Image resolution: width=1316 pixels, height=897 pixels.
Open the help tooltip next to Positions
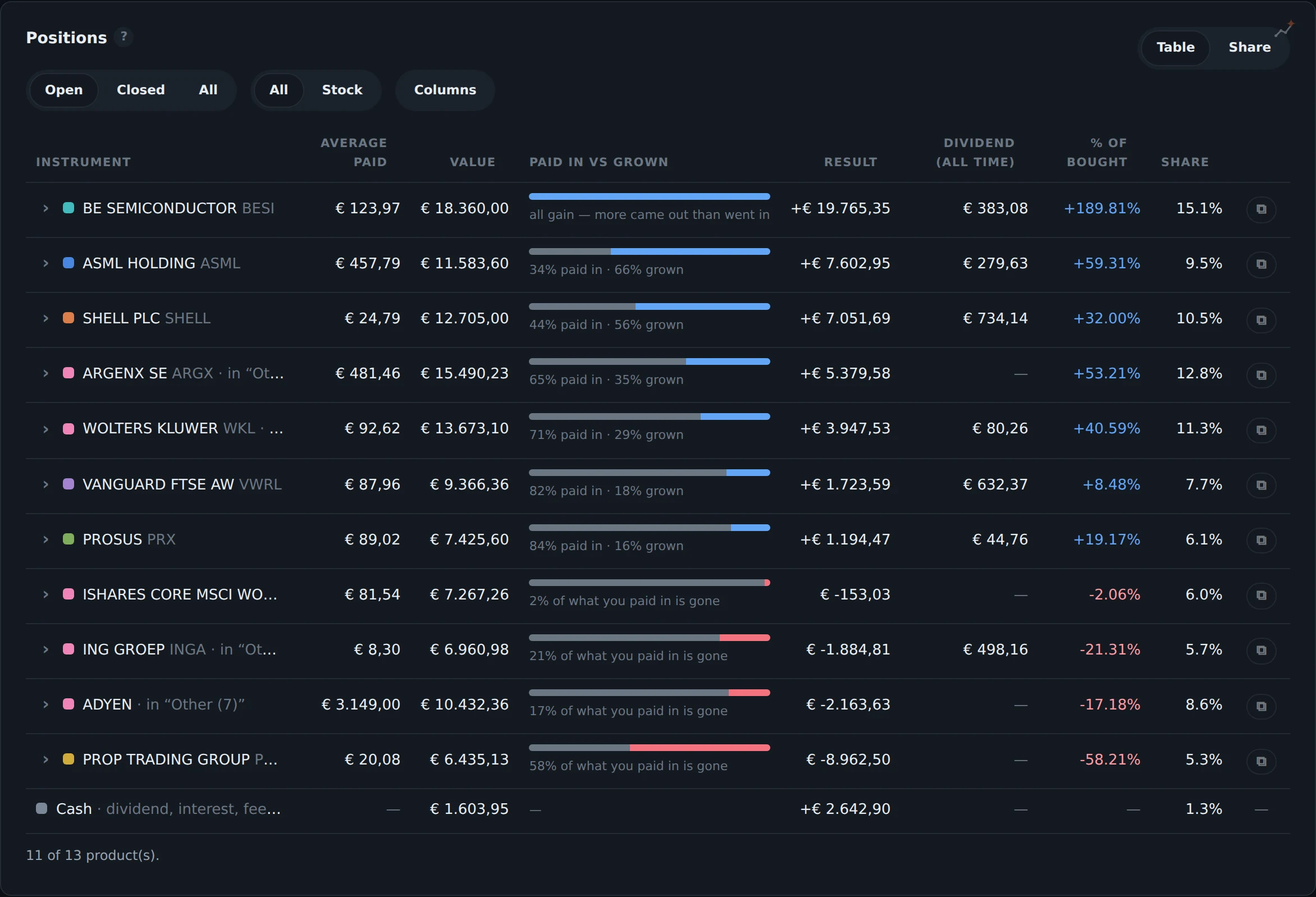click(x=124, y=37)
